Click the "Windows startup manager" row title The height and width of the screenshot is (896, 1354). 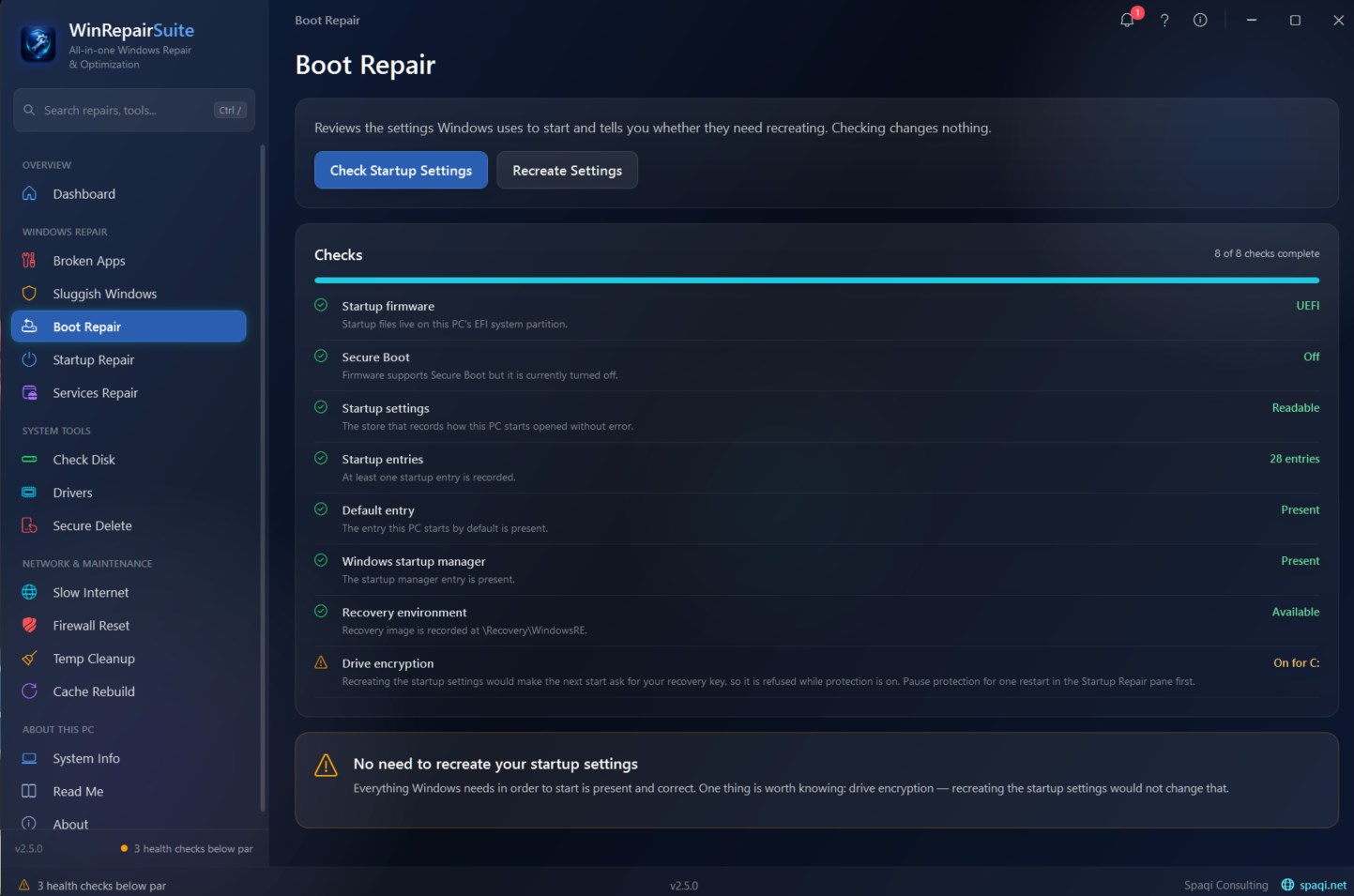413,561
